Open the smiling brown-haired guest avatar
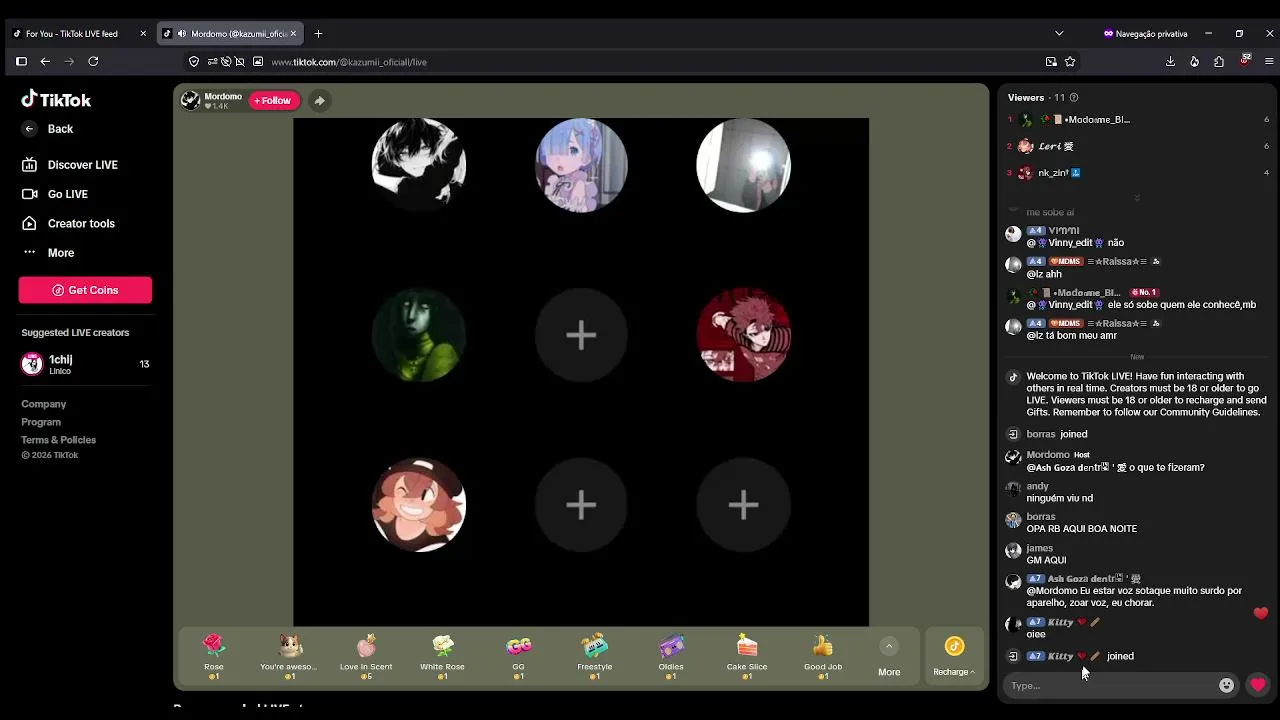The height and width of the screenshot is (720, 1280). coord(419,505)
